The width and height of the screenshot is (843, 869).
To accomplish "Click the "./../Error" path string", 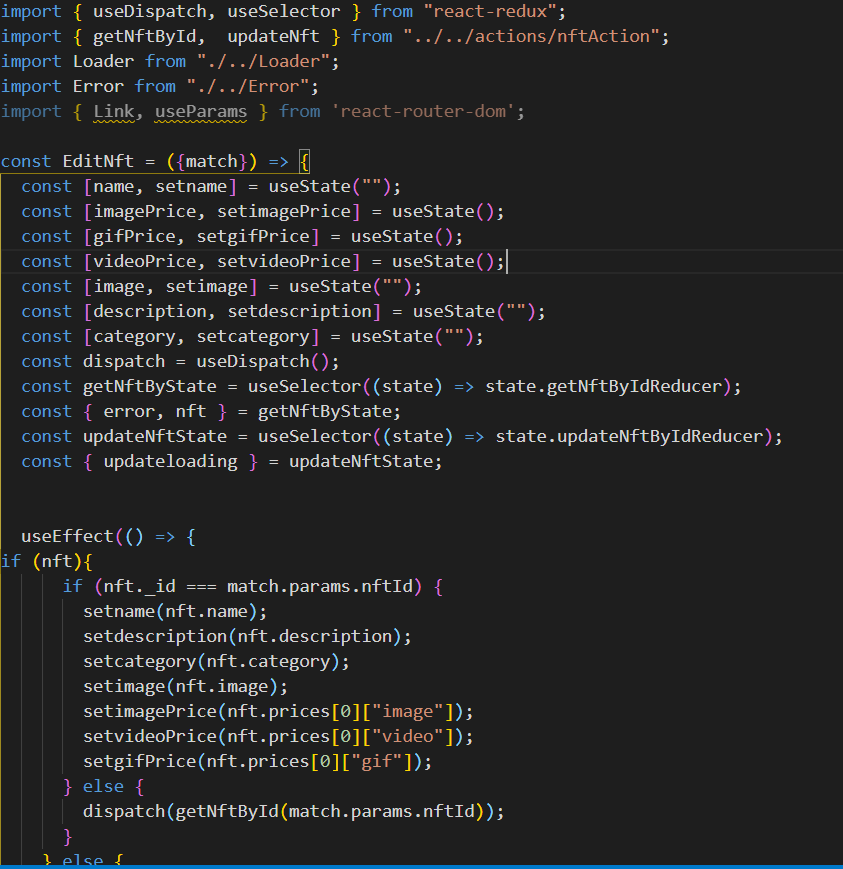I will point(248,86).
